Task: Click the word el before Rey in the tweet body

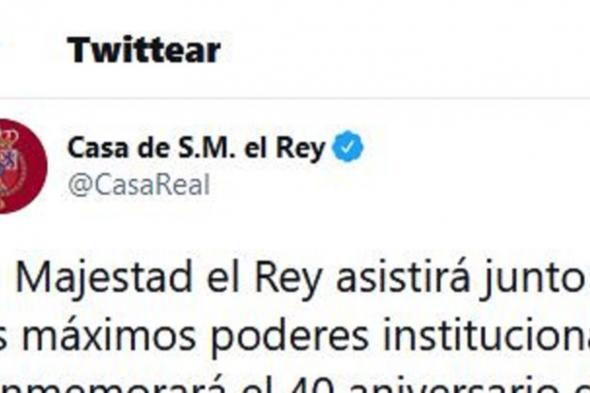Action: [x=223, y=277]
